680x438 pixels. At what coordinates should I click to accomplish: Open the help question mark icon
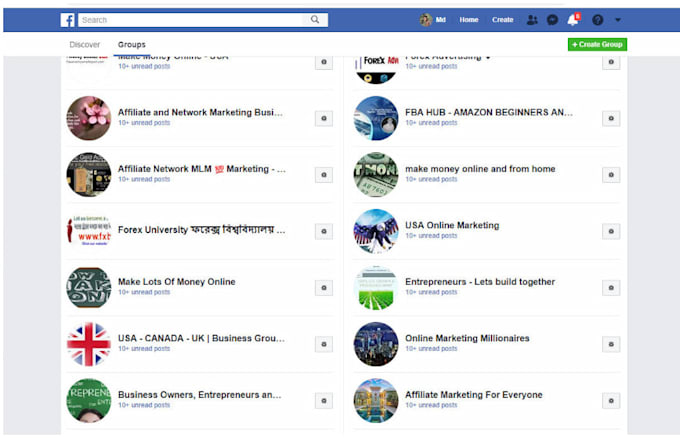(598, 20)
